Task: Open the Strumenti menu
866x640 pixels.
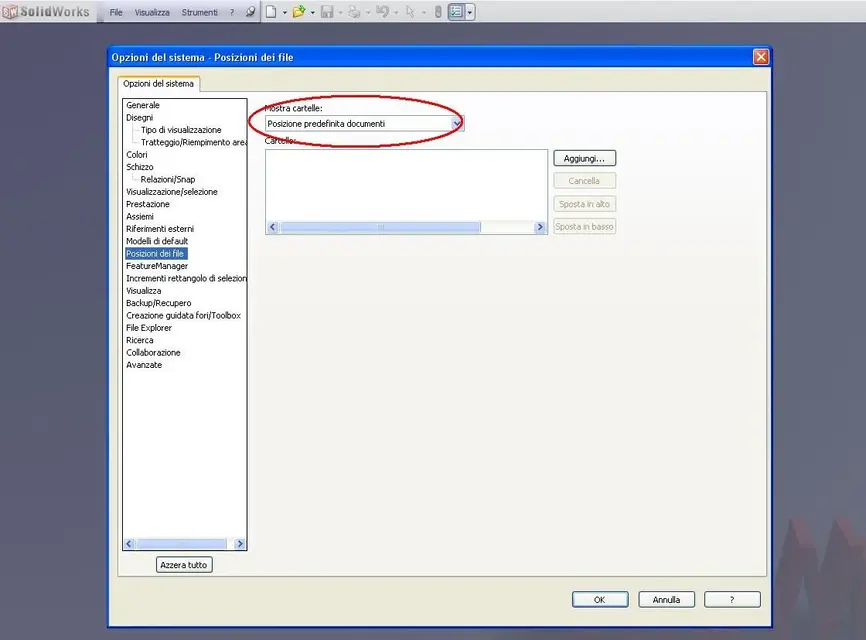Action: (x=199, y=12)
